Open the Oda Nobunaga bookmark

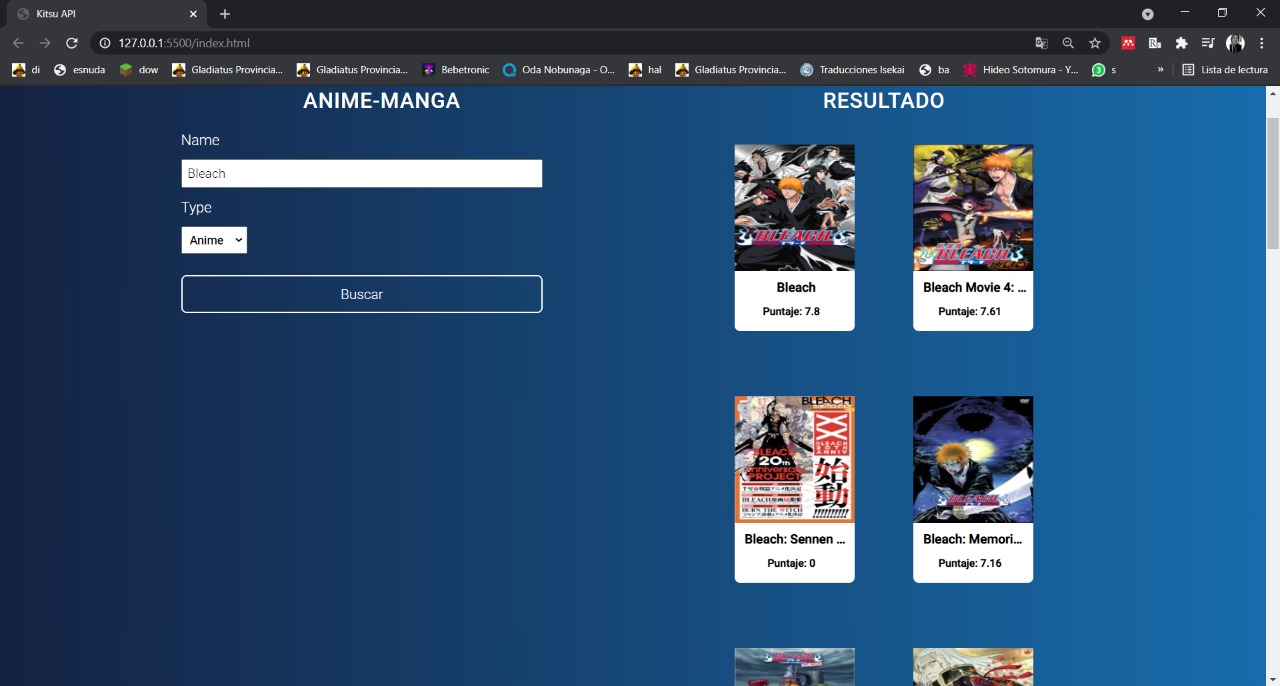[559, 70]
